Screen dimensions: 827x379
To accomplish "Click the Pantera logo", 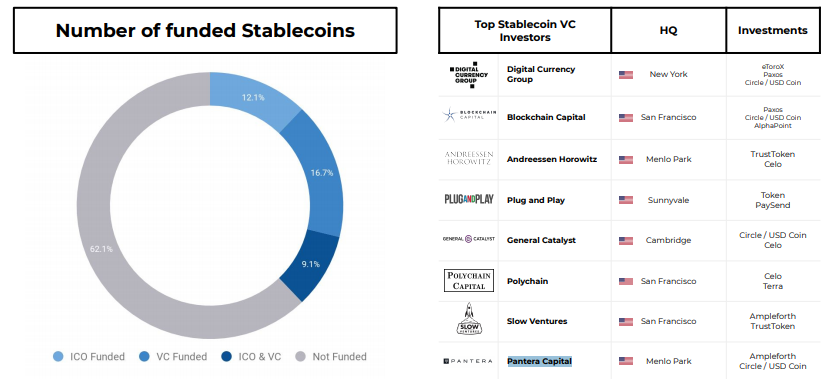I will (468, 361).
